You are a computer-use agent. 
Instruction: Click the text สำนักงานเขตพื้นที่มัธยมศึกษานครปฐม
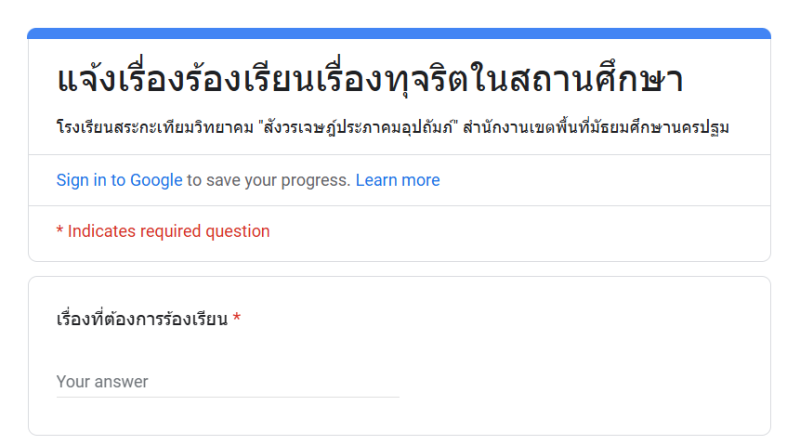[596, 127]
